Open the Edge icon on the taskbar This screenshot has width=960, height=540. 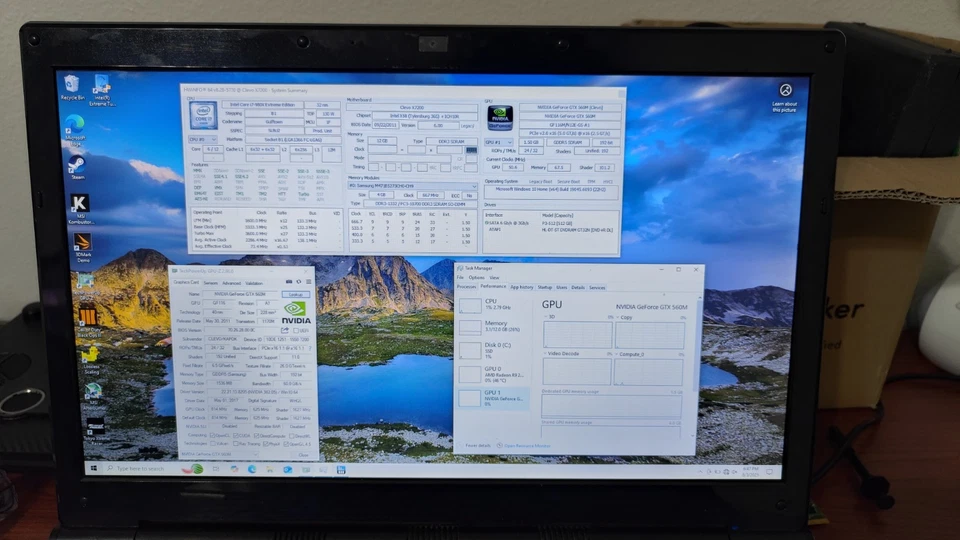pyautogui.click(x=252, y=469)
